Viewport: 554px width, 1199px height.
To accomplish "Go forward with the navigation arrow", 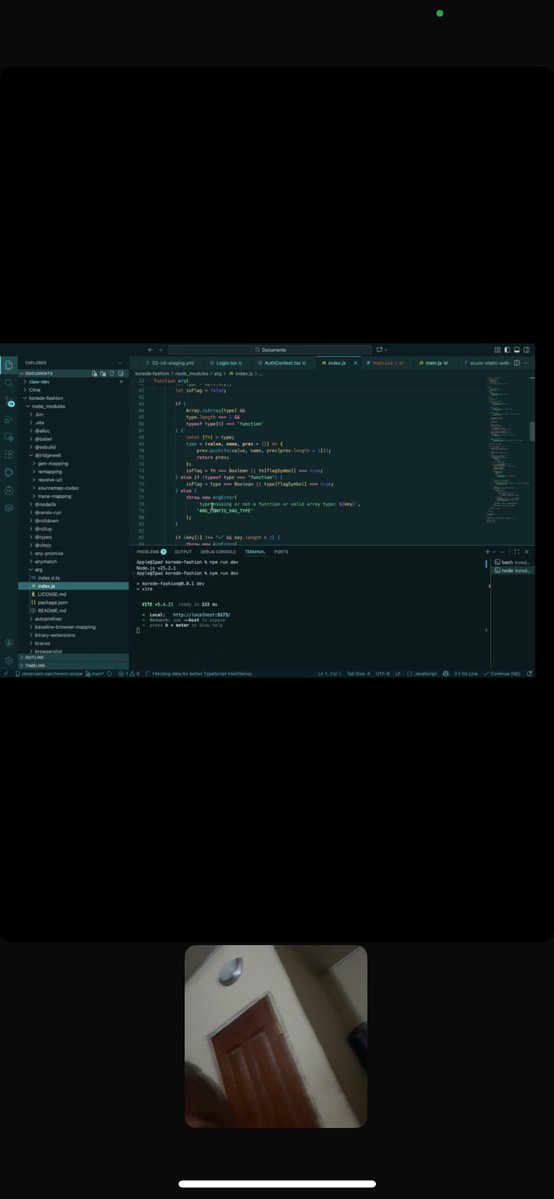I will point(160,349).
